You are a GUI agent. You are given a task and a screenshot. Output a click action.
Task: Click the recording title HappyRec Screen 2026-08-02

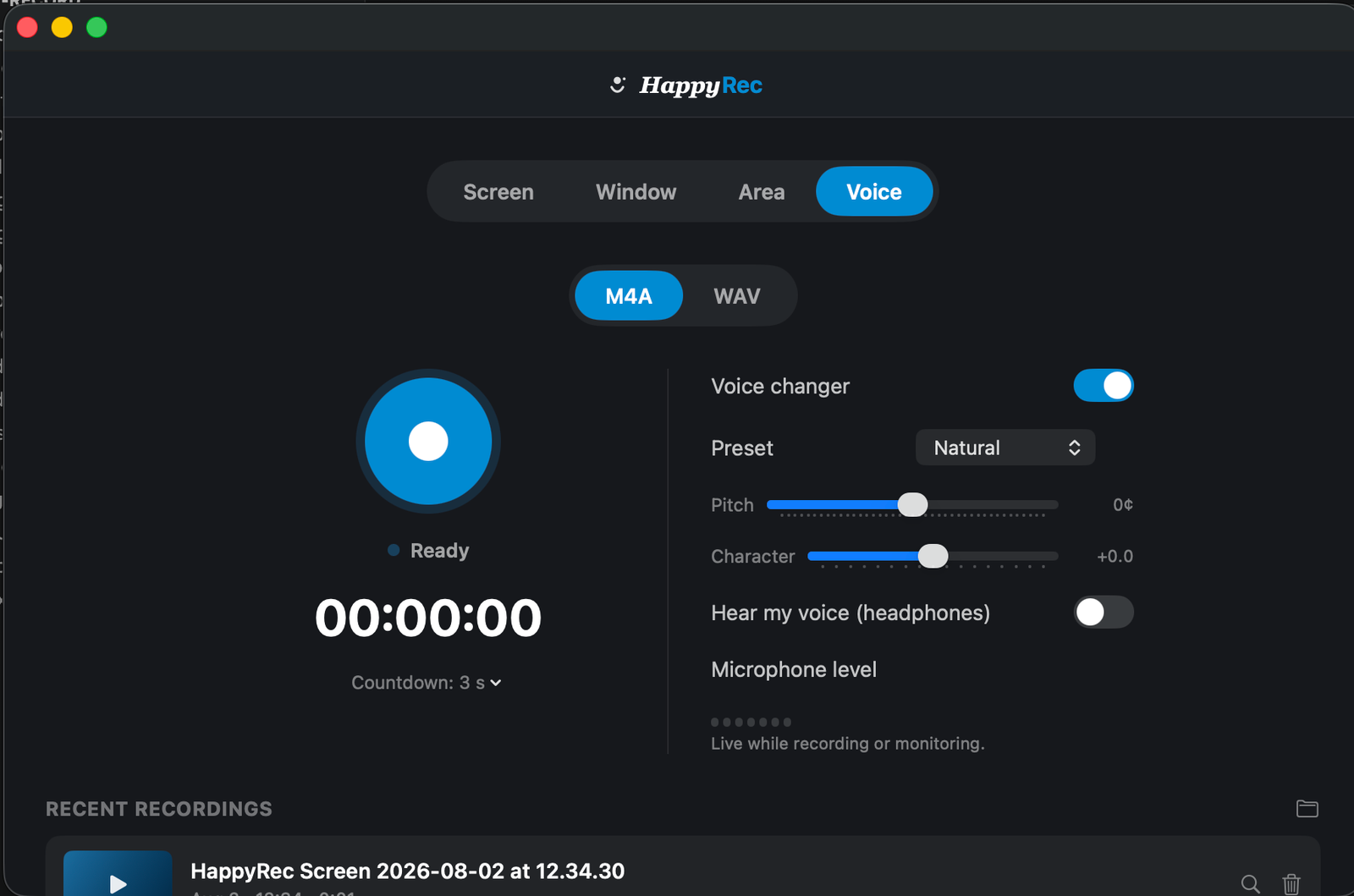click(408, 871)
